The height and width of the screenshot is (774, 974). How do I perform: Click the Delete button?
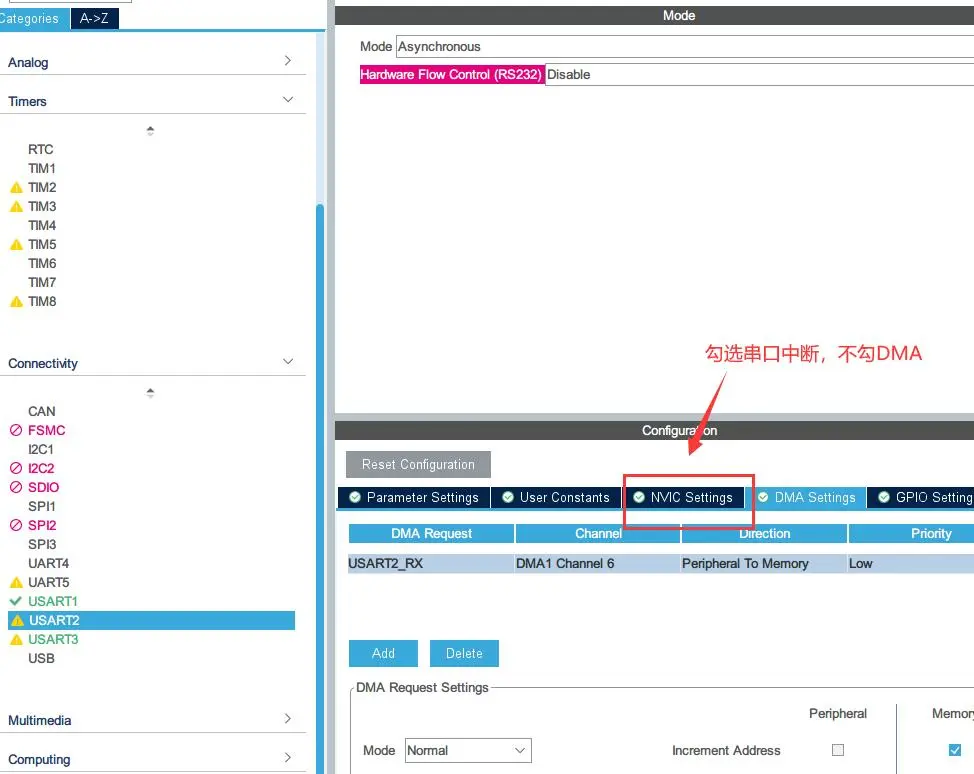464,653
